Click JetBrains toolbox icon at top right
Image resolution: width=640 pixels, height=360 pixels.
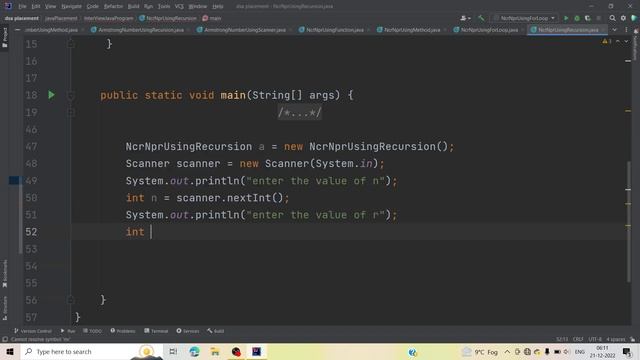tap(634, 18)
